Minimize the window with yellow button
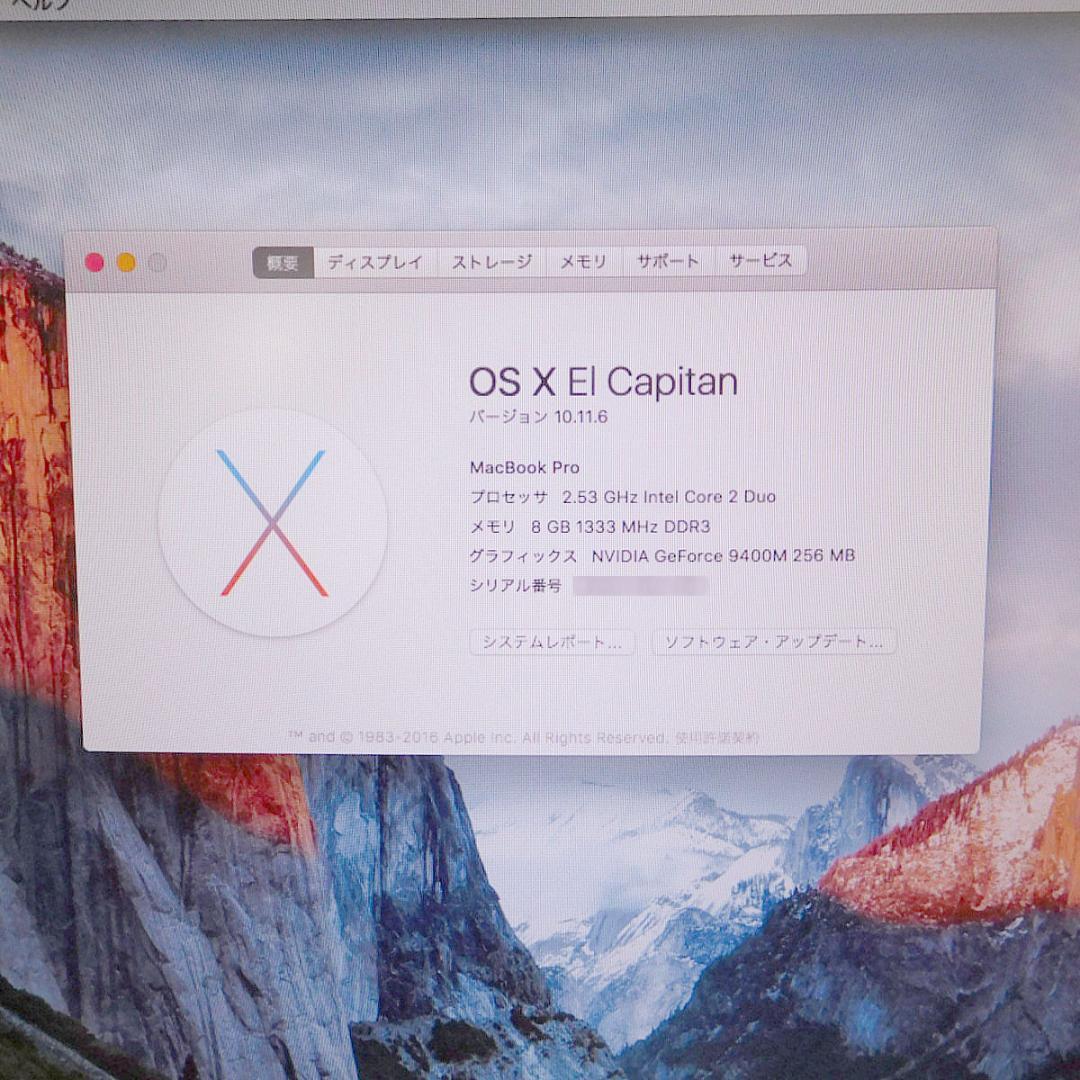This screenshot has height=1080, width=1080. click(x=126, y=262)
